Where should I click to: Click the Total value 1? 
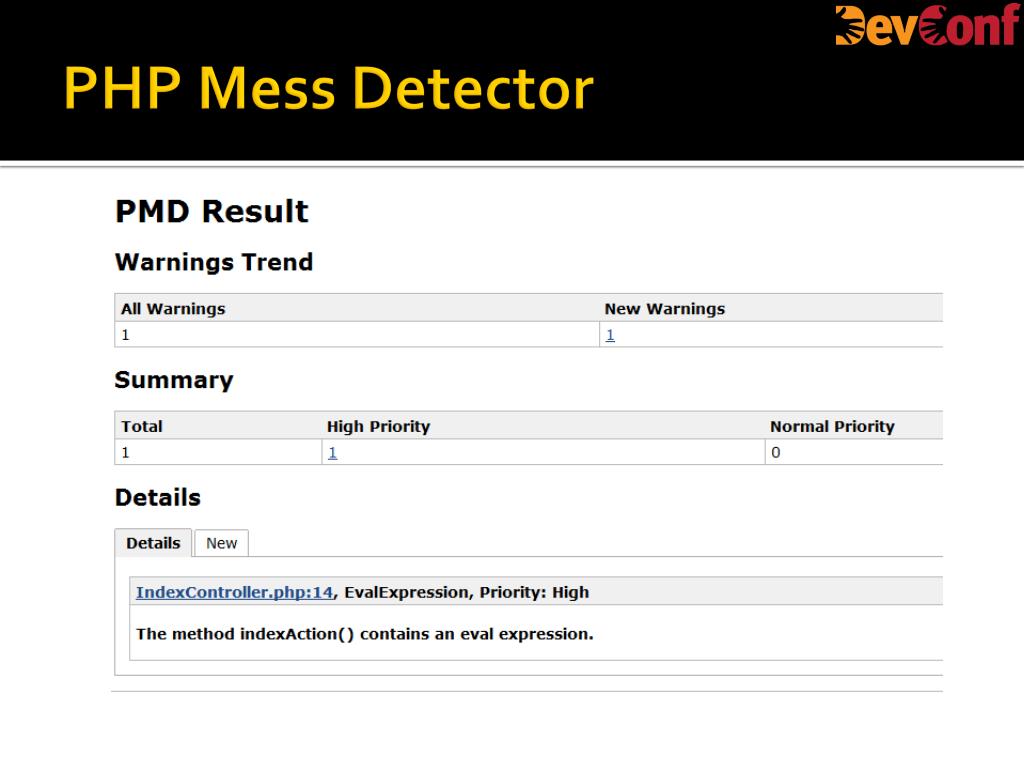click(125, 453)
